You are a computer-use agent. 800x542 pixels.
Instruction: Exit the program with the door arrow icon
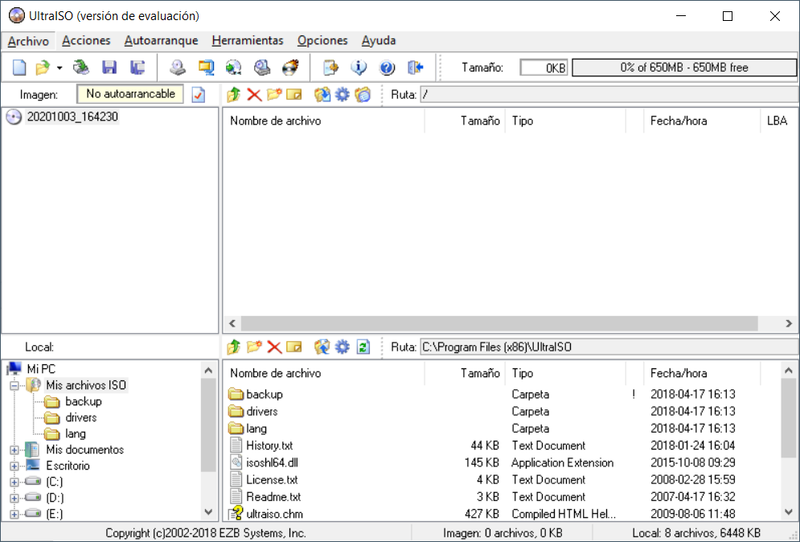click(x=415, y=67)
